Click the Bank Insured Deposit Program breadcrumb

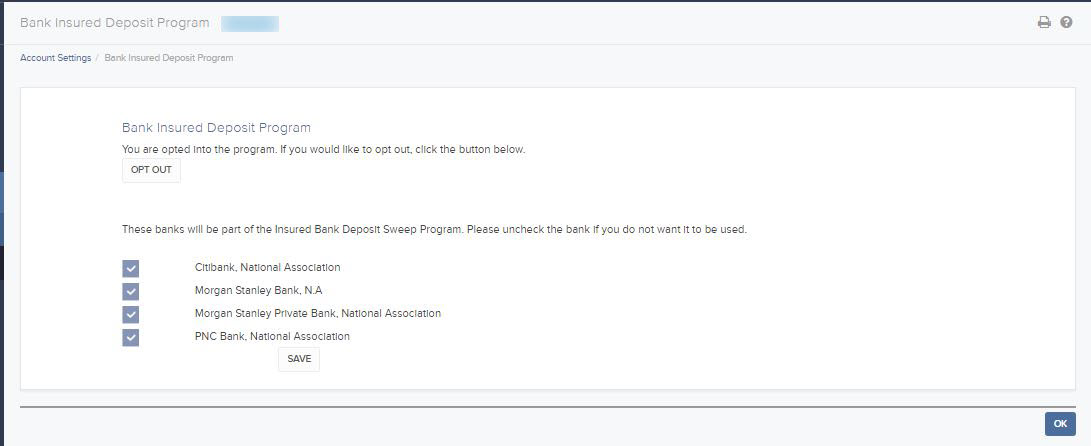coord(168,58)
